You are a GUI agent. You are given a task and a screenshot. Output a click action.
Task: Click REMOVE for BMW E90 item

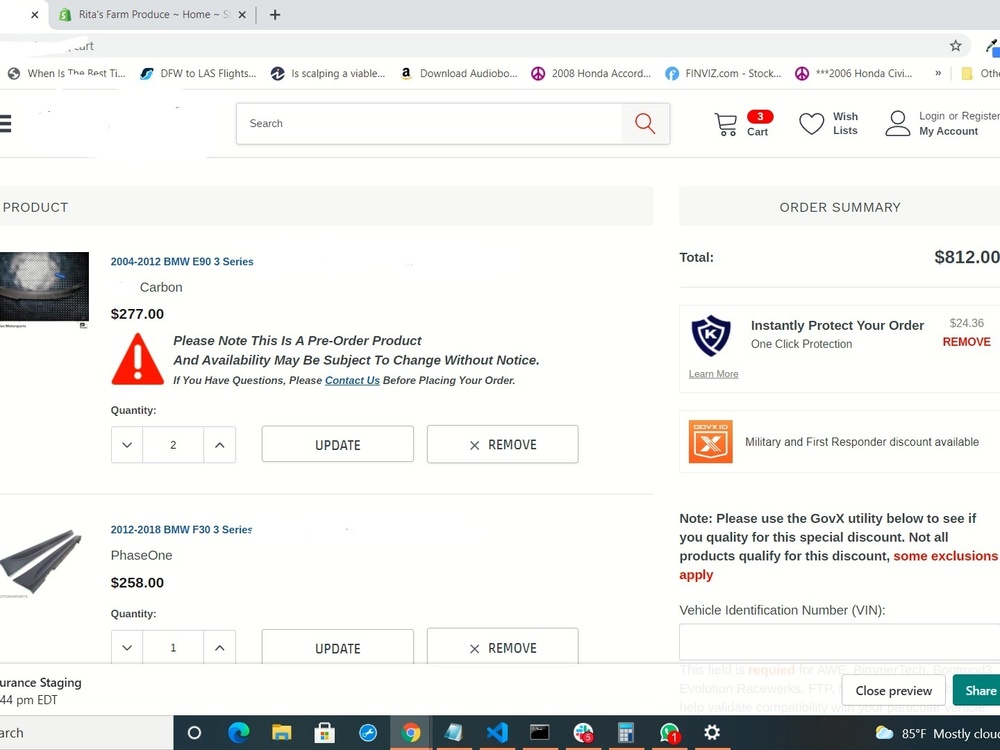(x=503, y=445)
